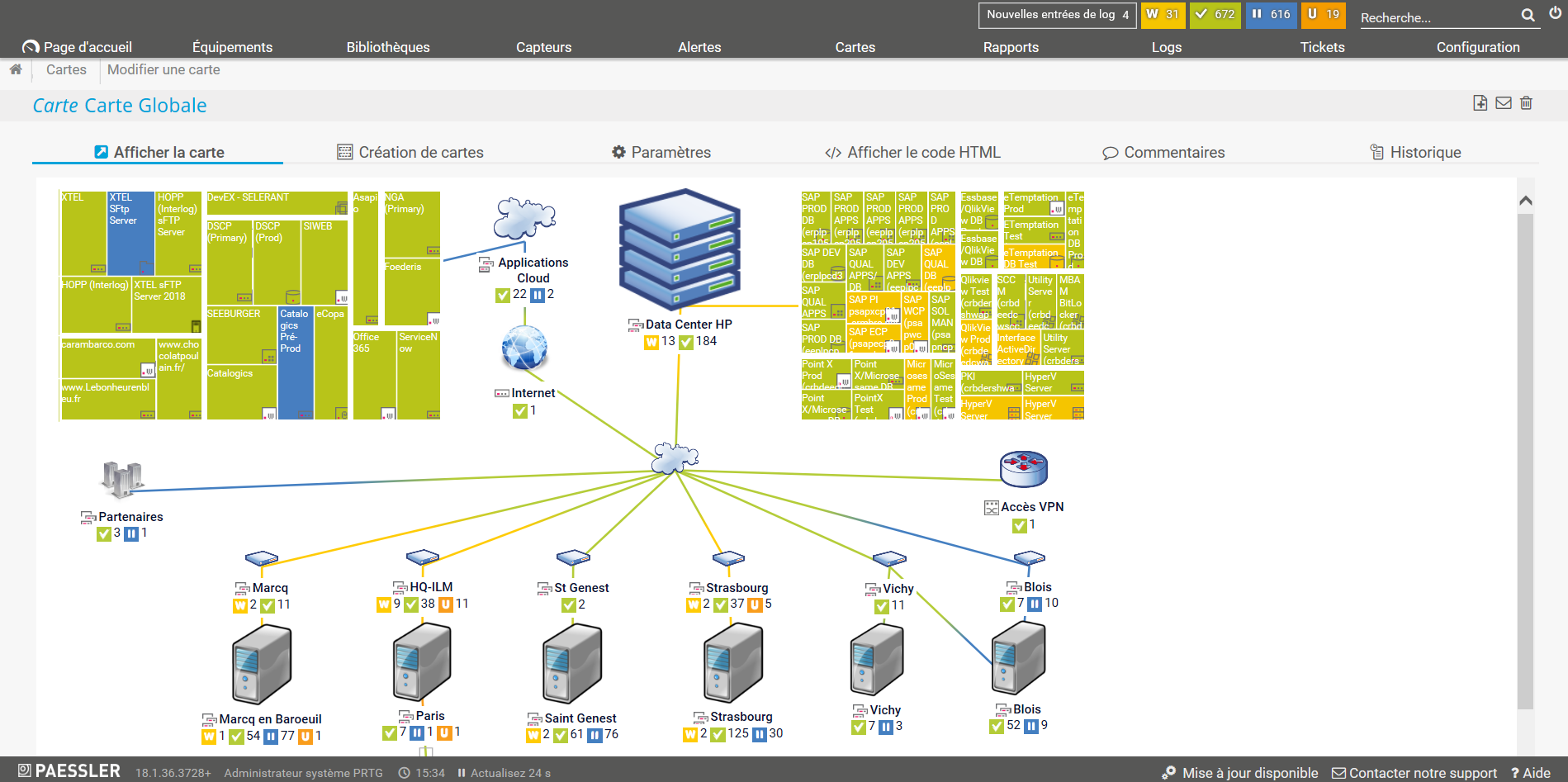Click the logout power icon
This screenshot has width=1568, height=782.
1556,13
